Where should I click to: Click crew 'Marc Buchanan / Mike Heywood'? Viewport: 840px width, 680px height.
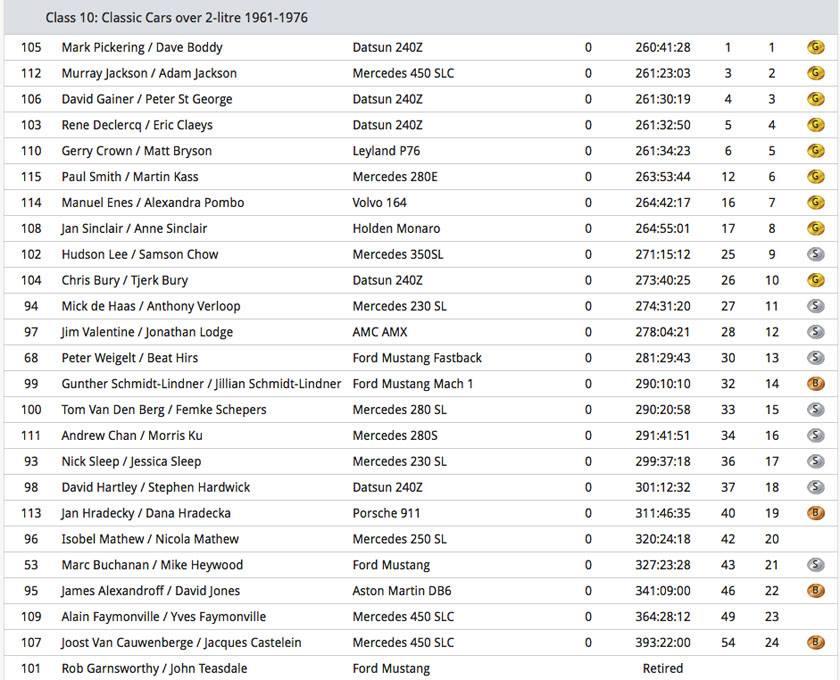tap(152, 565)
